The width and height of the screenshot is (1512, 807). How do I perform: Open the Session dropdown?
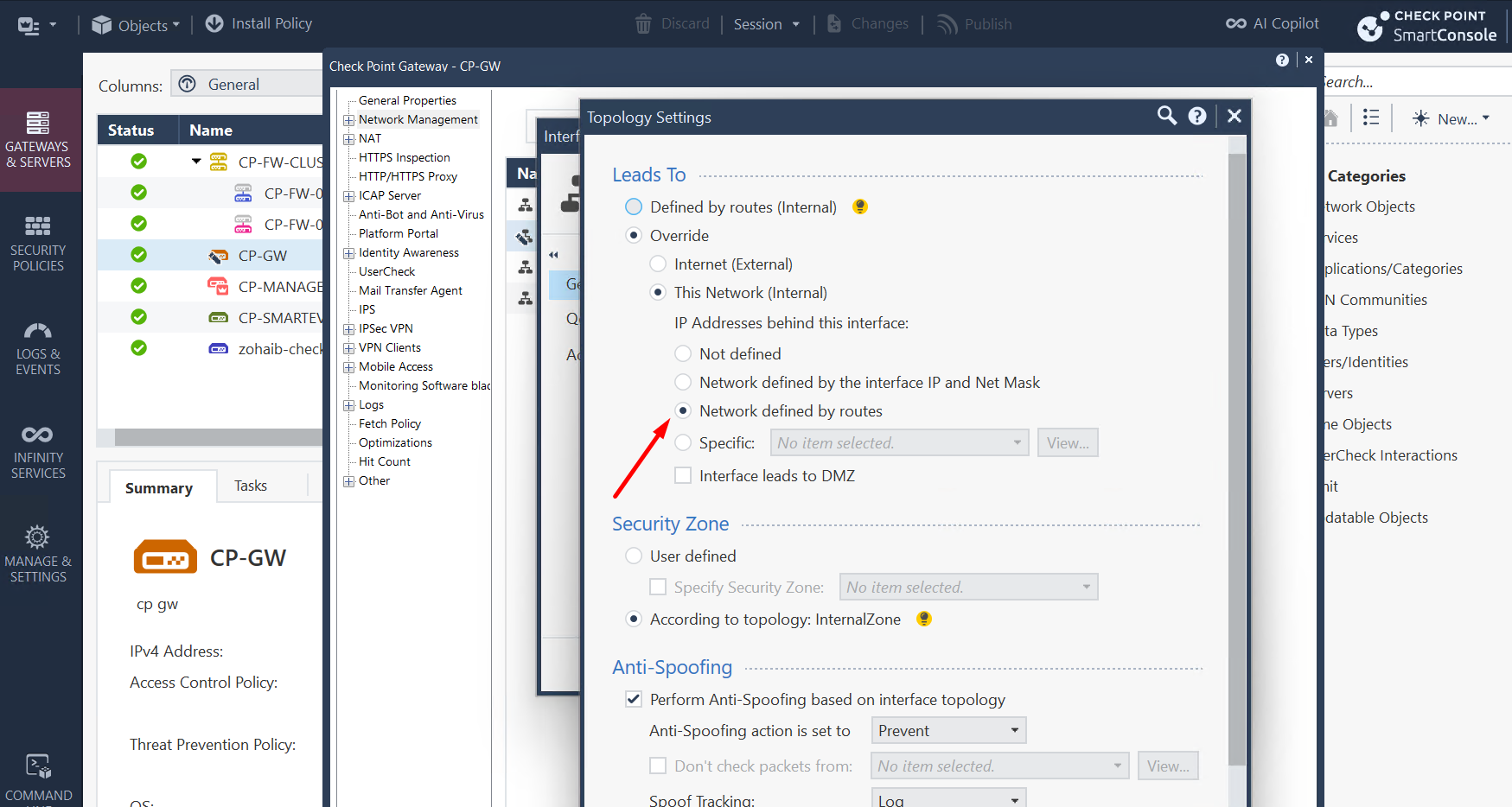point(767,24)
